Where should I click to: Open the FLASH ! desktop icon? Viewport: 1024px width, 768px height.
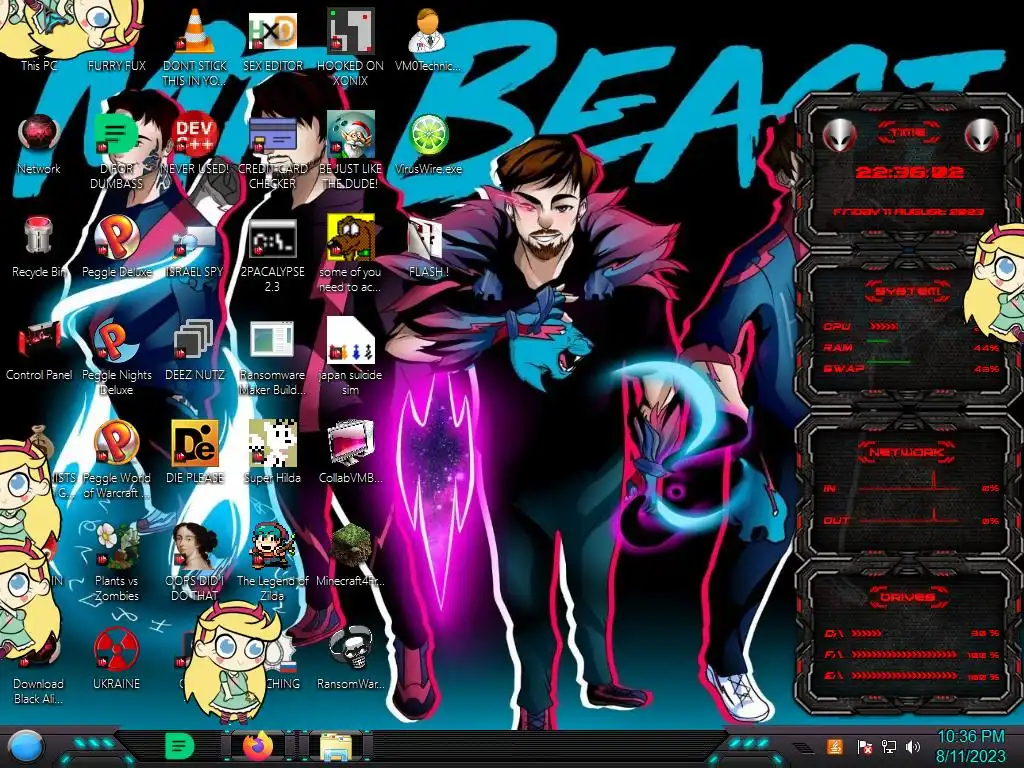pyautogui.click(x=426, y=238)
